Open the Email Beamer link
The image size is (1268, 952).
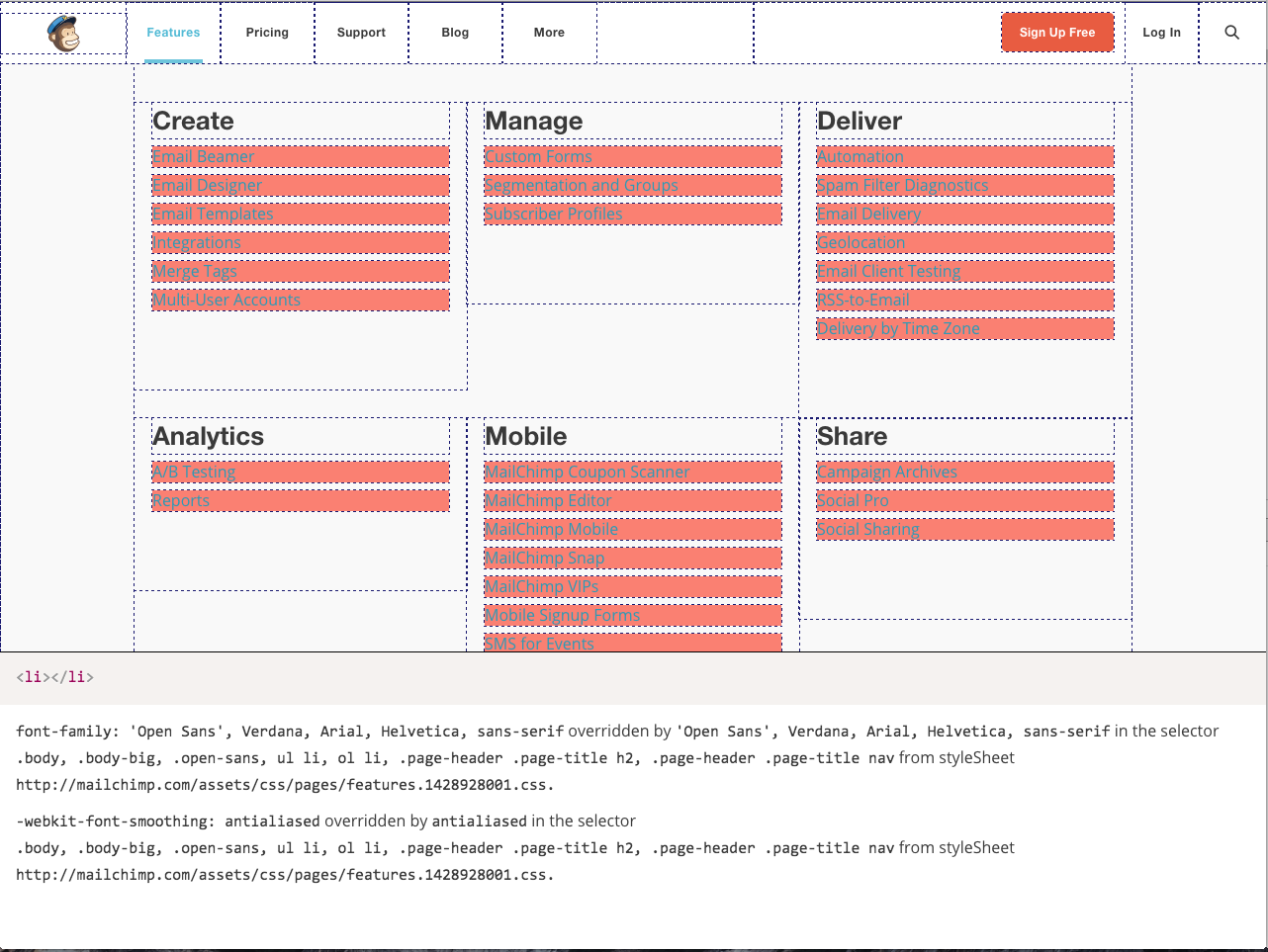click(203, 156)
